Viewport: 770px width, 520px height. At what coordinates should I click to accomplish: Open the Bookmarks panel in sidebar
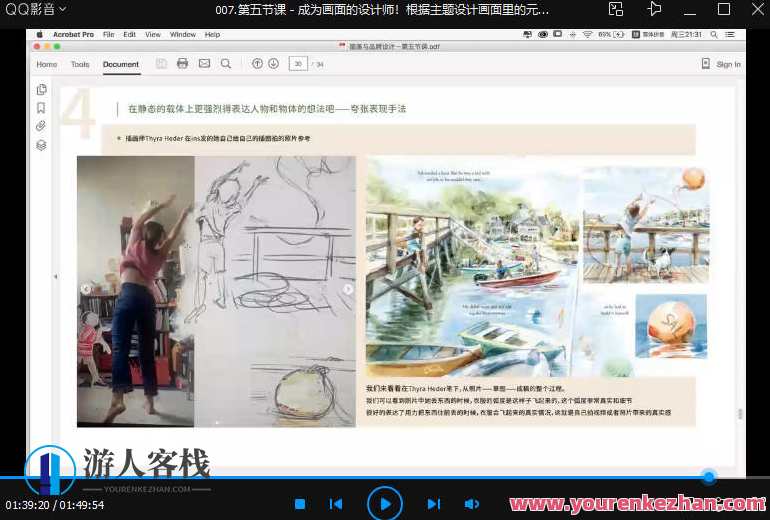click(41, 108)
